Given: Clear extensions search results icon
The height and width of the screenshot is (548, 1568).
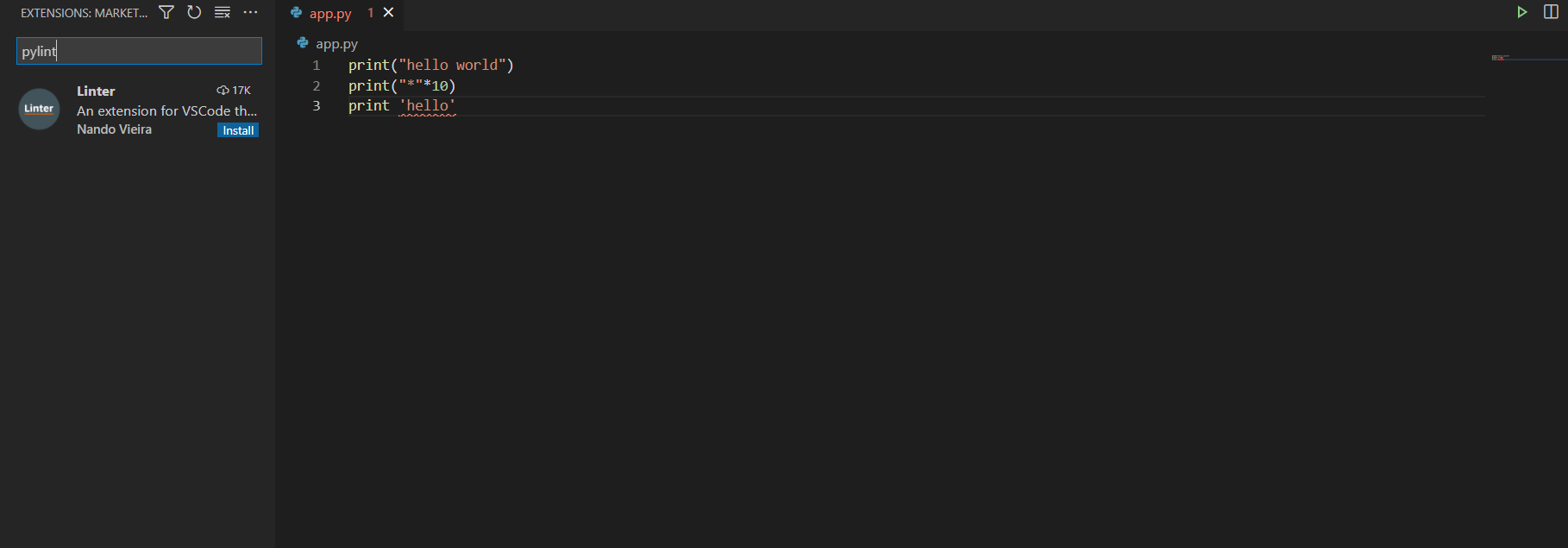Looking at the screenshot, I should point(223,12).
